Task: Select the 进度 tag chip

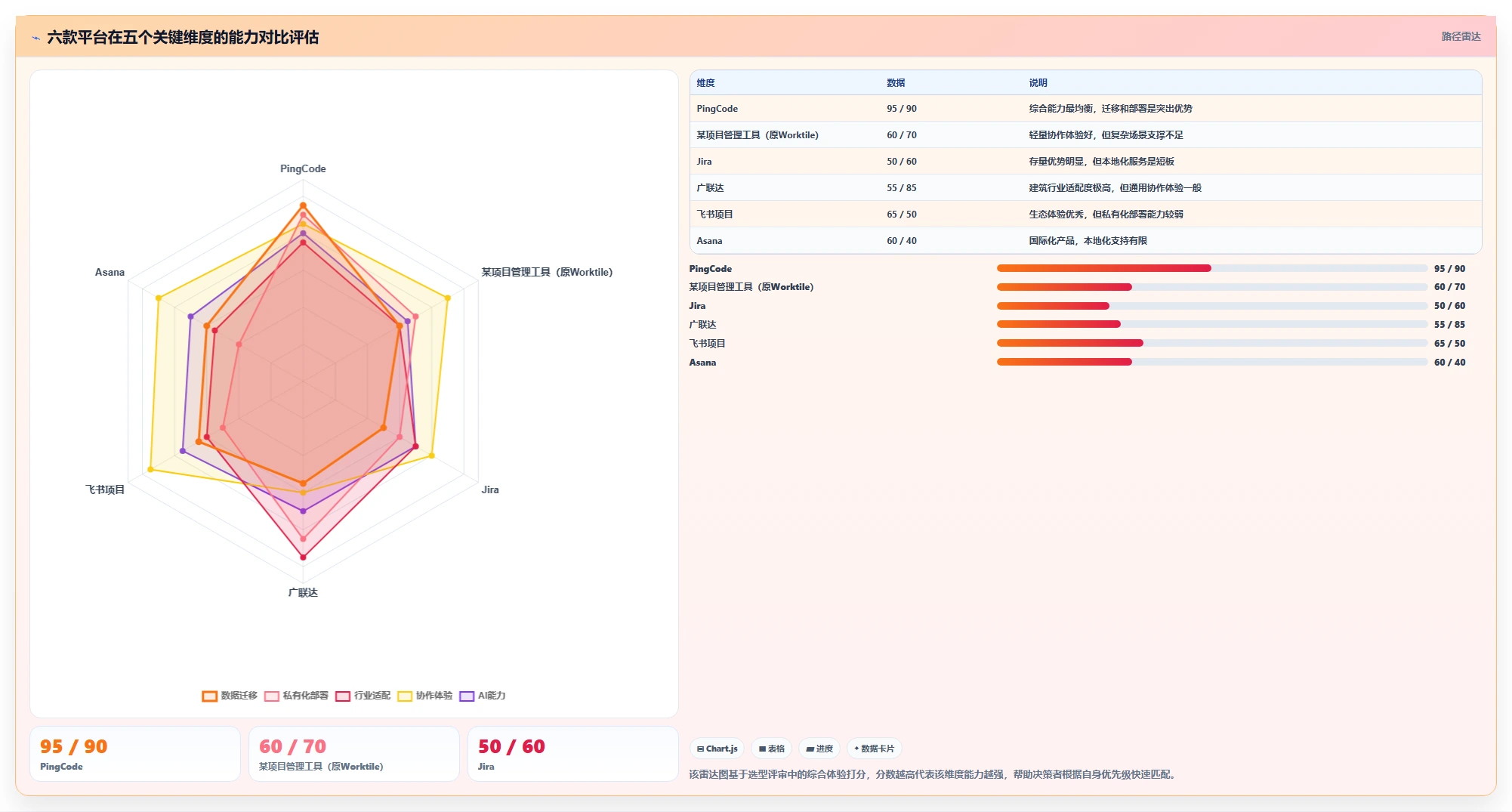Action: click(819, 749)
